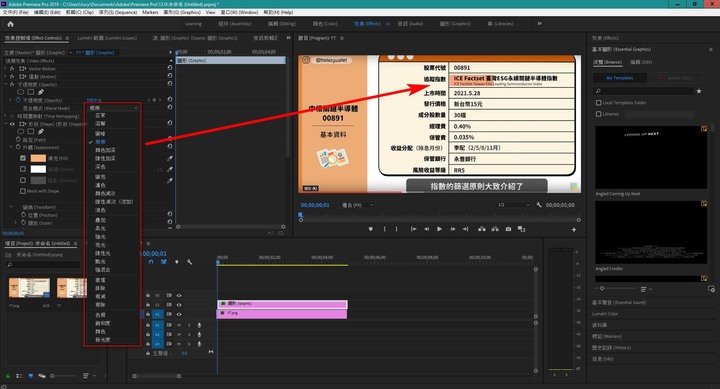Image resolution: width=720 pixels, height=389 pixels.
Task: Pick Fill color with its eyedropper
Action: (x=169, y=158)
